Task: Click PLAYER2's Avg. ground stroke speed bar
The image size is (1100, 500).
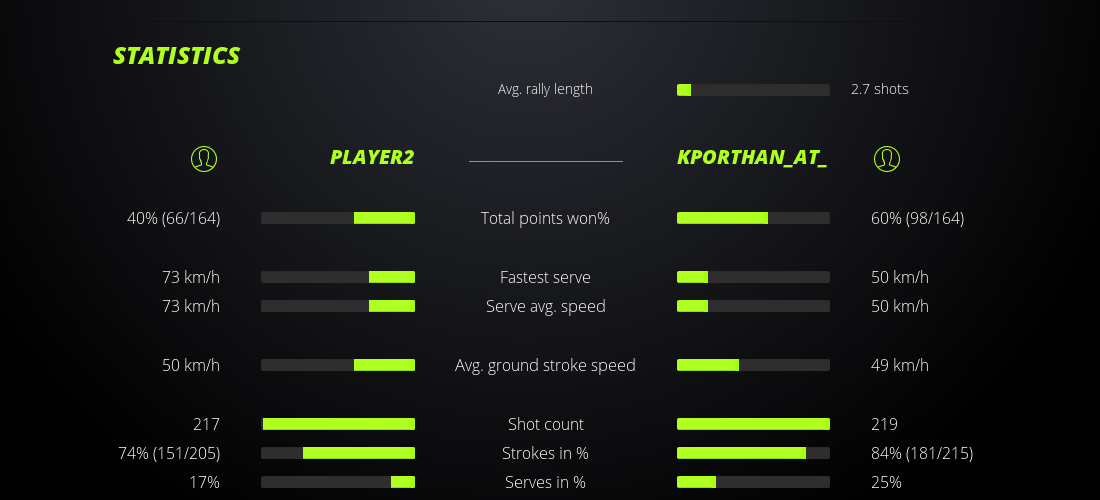Action: click(338, 365)
